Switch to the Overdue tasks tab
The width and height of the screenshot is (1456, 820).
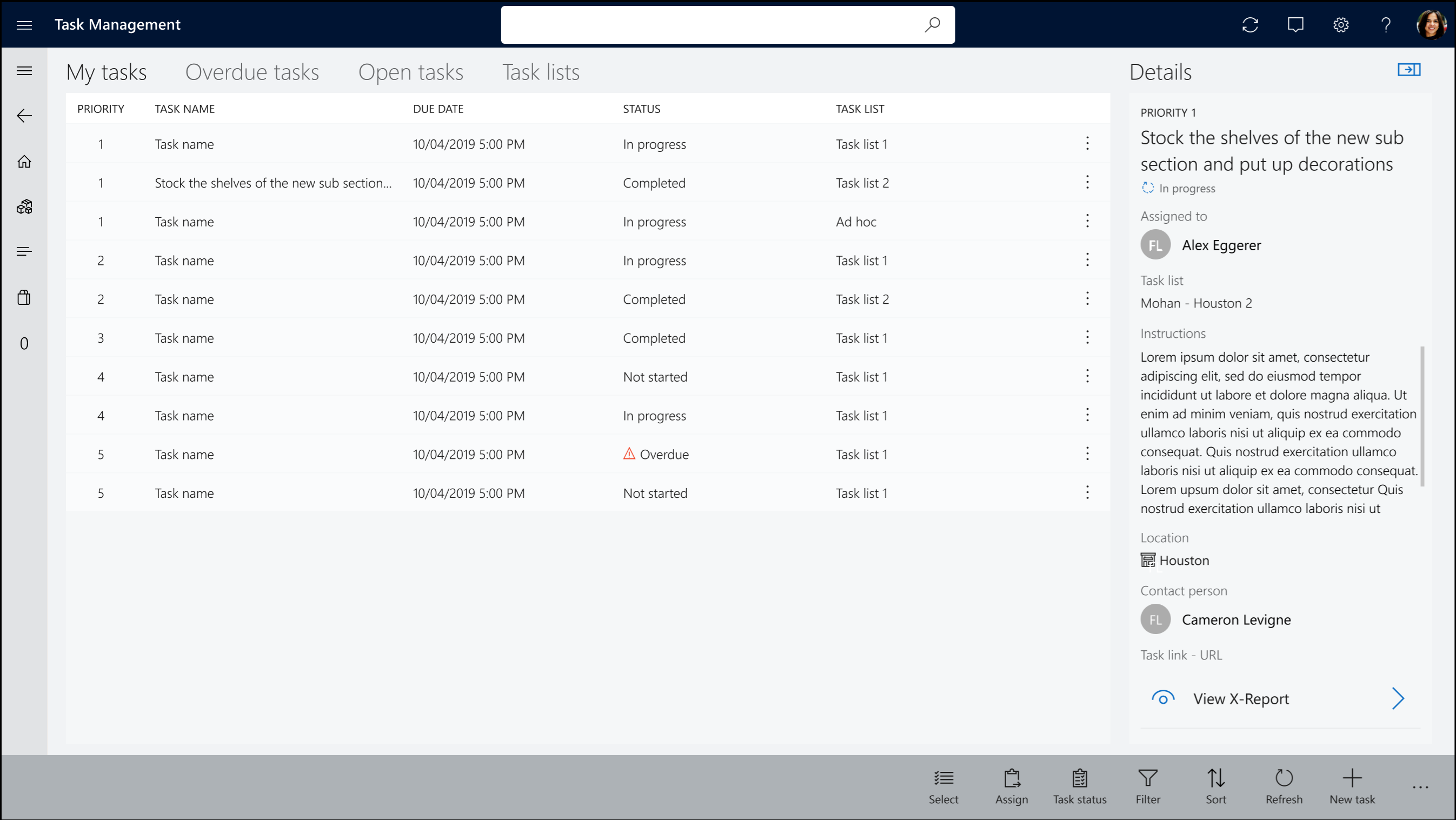click(251, 71)
